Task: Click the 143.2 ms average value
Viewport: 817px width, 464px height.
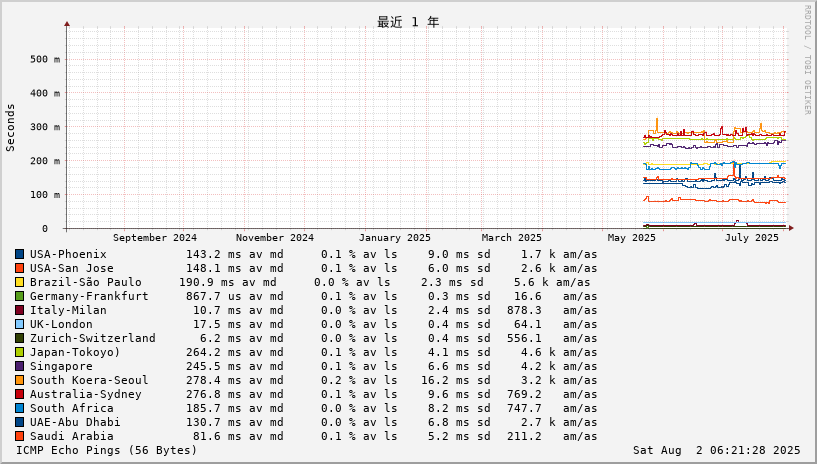Action: coord(214,254)
